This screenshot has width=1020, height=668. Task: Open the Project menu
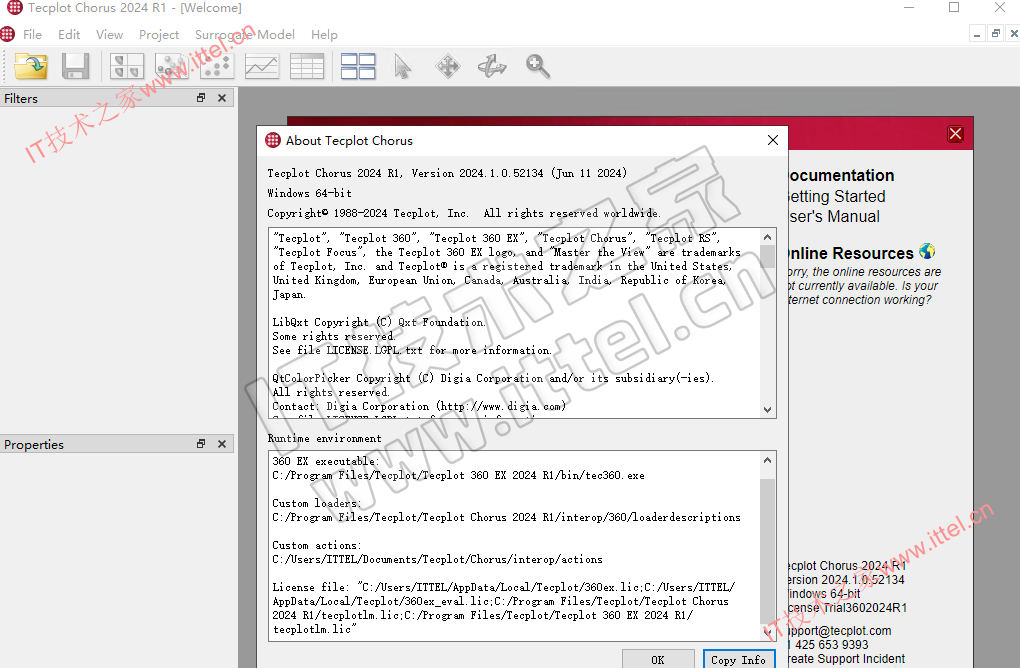pyautogui.click(x=159, y=34)
